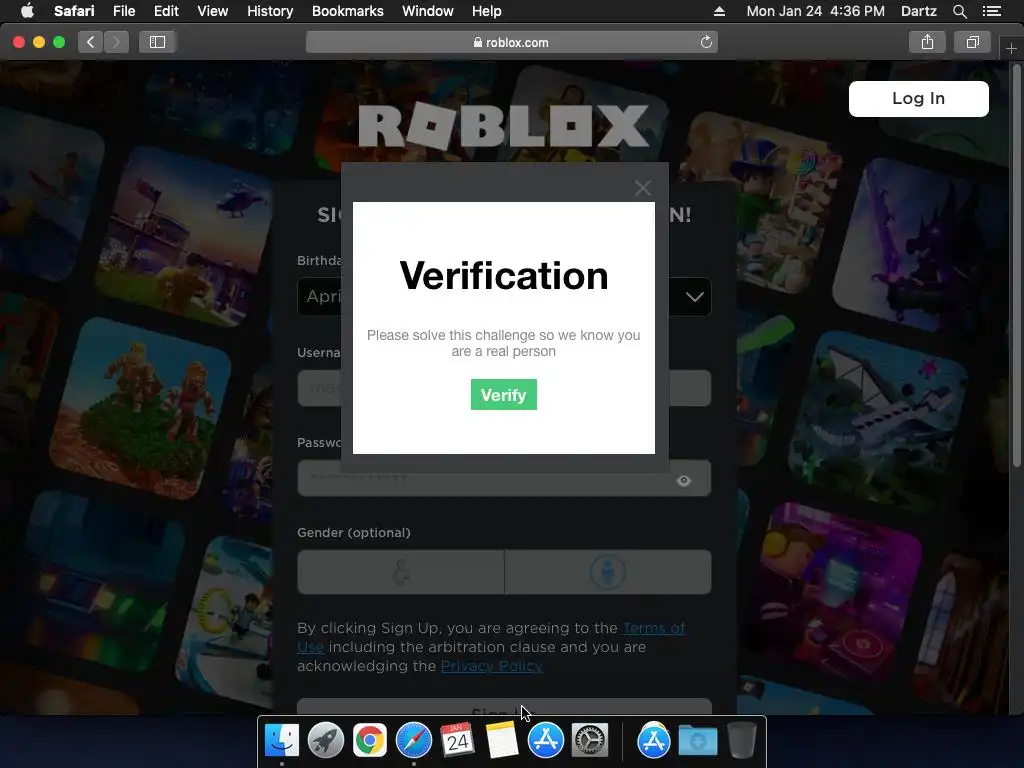Click the eject icon in the menu bar
The width and height of the screenshot is (1024, 768).
719,11
